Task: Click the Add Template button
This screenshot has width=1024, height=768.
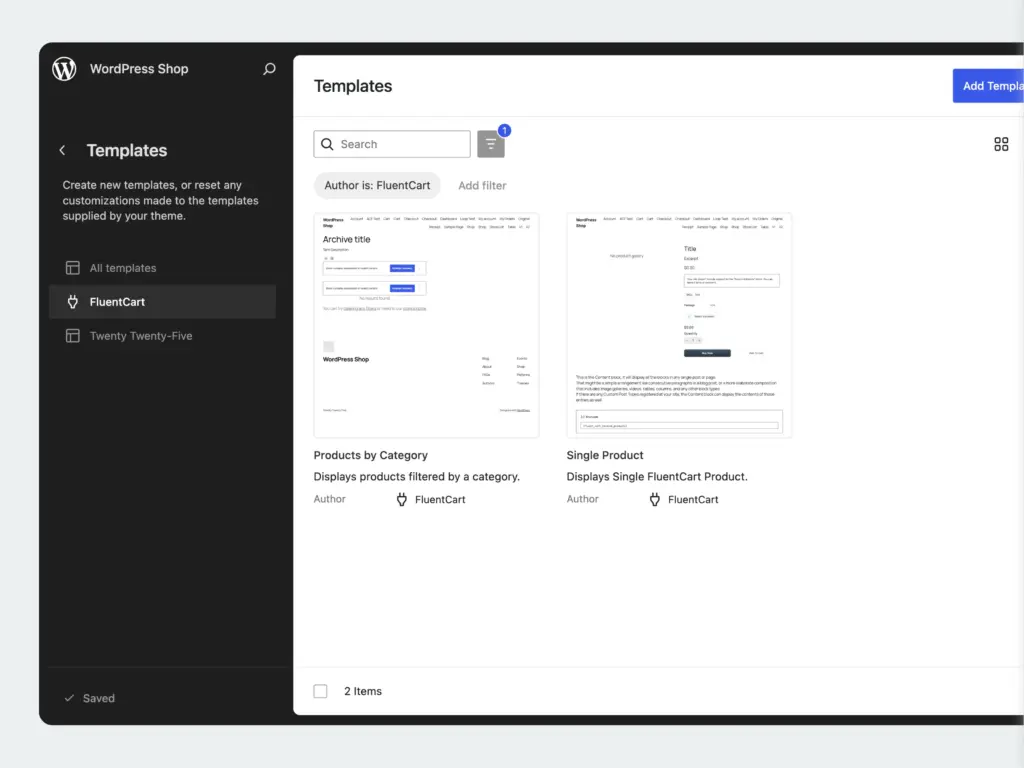Action: tap(988, 86)
